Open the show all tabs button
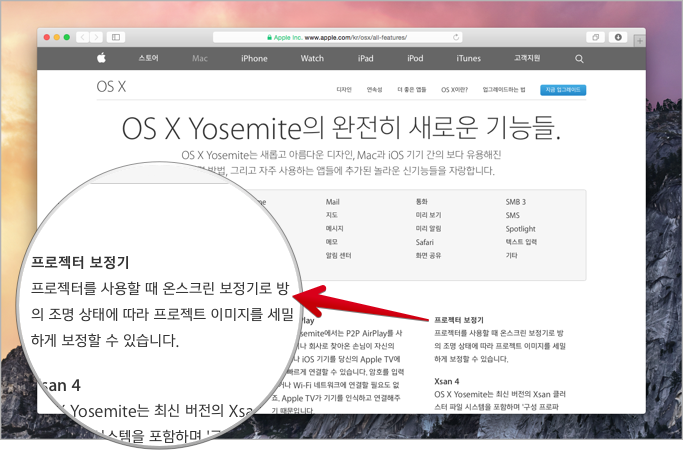This screenshot has height=450, width=683. [595, 37]
